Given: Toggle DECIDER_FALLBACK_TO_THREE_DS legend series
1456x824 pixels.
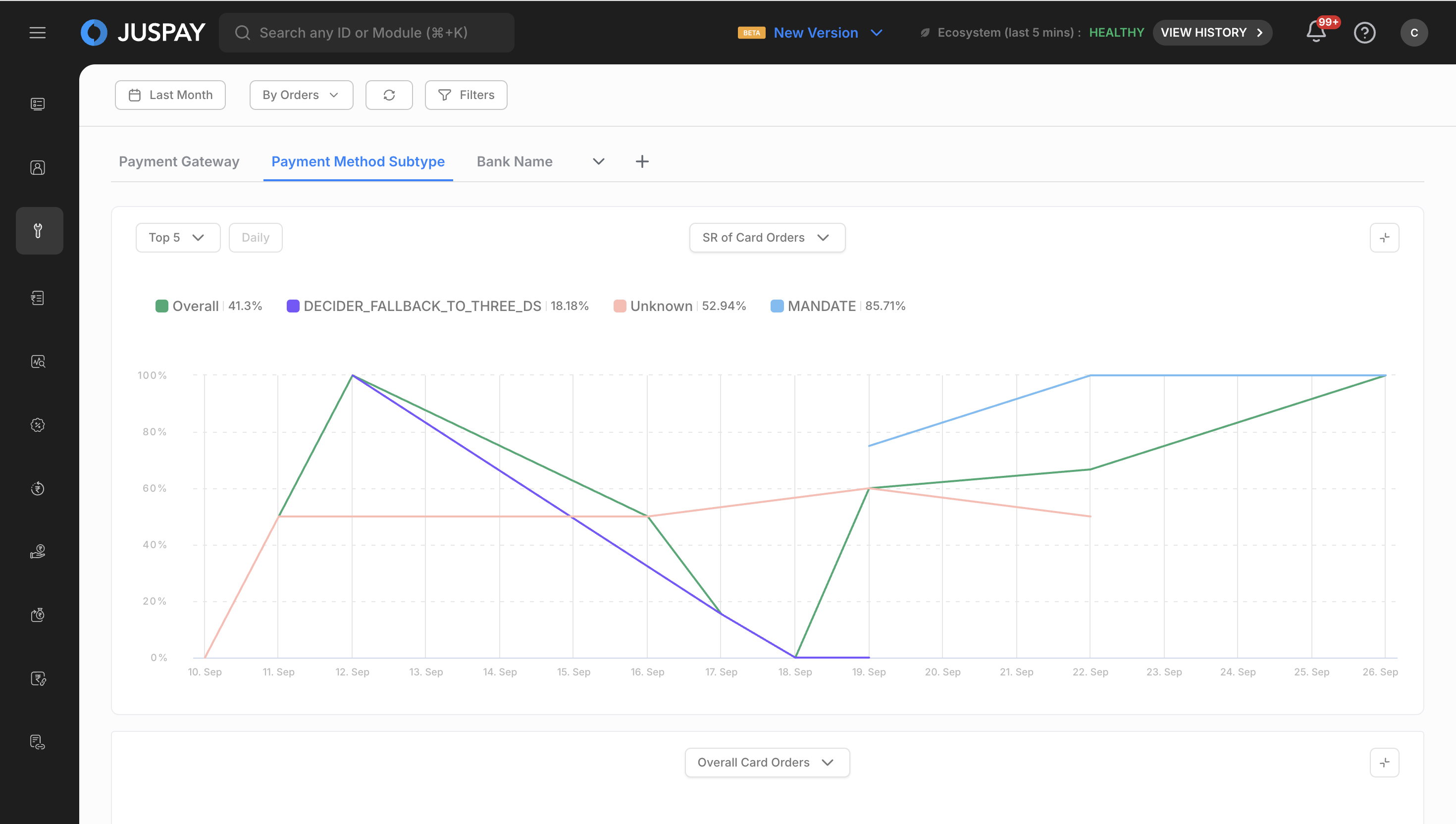Looking at the screenshot, I should pos(421,306).
